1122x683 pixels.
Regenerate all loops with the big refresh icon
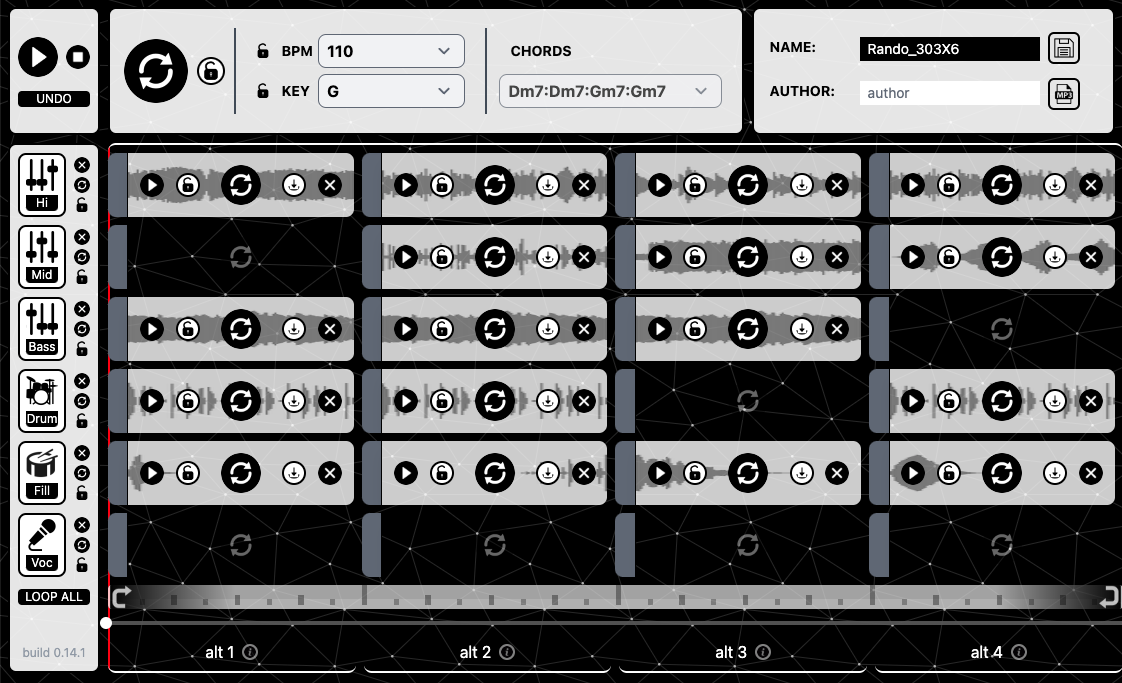point(156,71)
